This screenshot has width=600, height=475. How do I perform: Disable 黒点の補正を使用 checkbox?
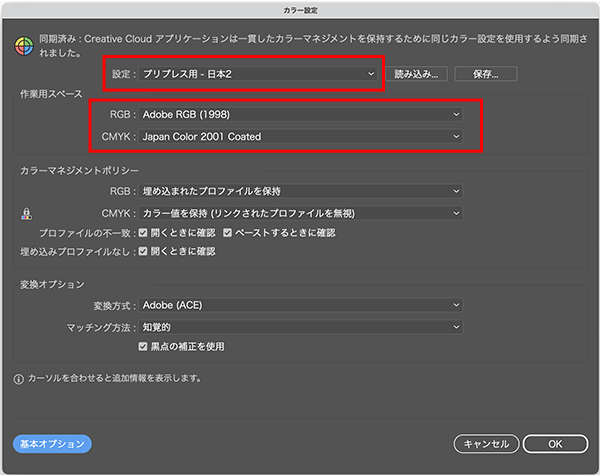pyautogui.click(x=144, y=346)
